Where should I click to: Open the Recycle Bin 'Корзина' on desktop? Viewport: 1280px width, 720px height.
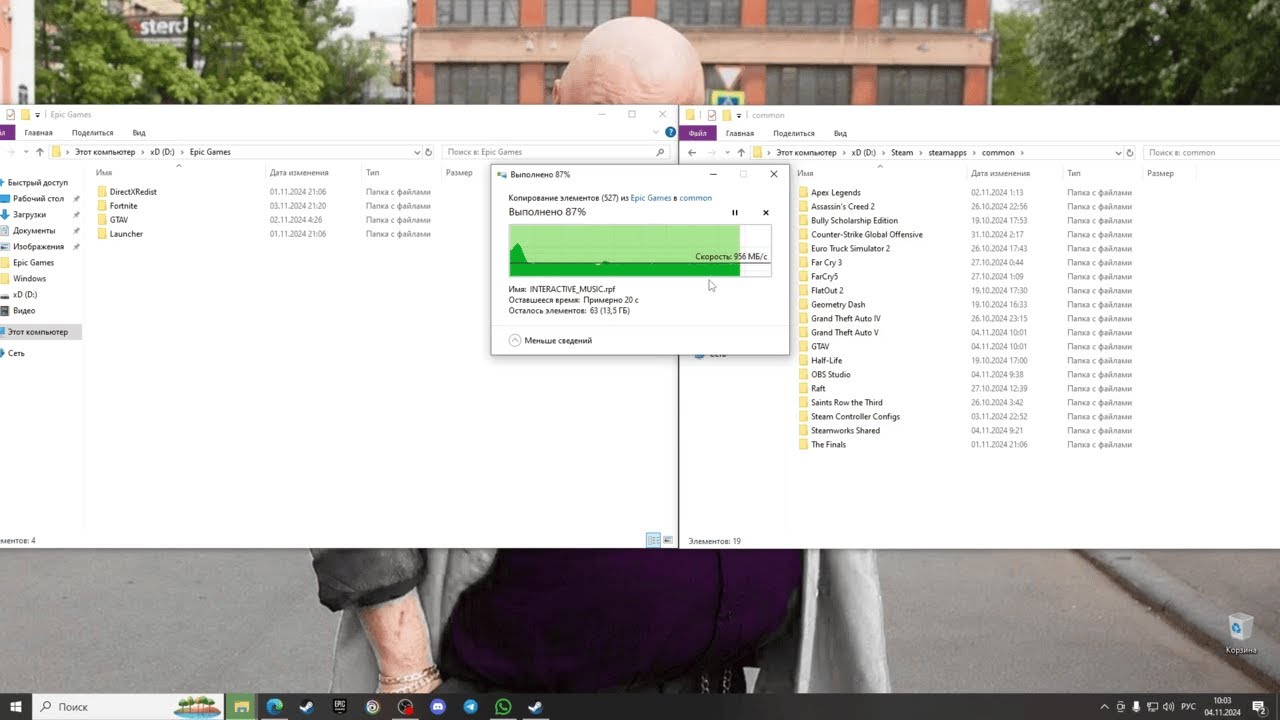click(x=1240, y=634)
